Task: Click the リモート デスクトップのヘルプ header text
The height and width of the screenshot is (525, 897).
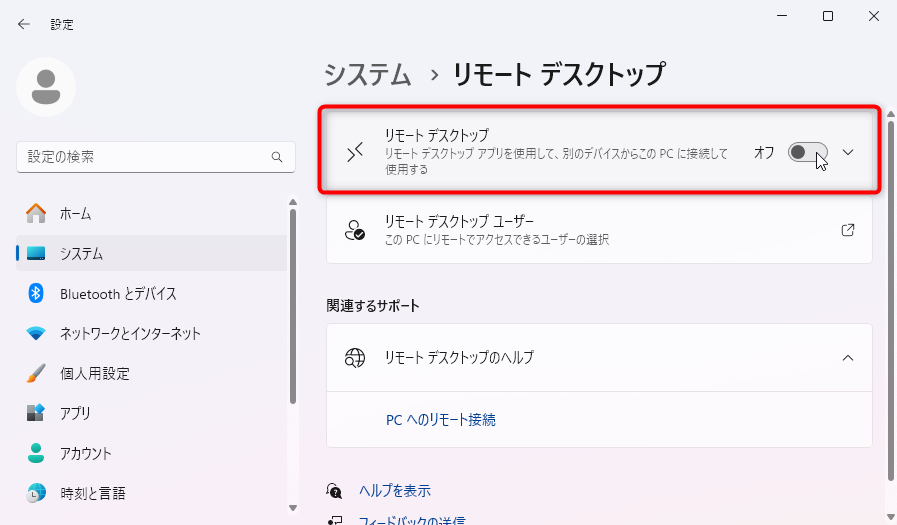Action: point(459,358)
